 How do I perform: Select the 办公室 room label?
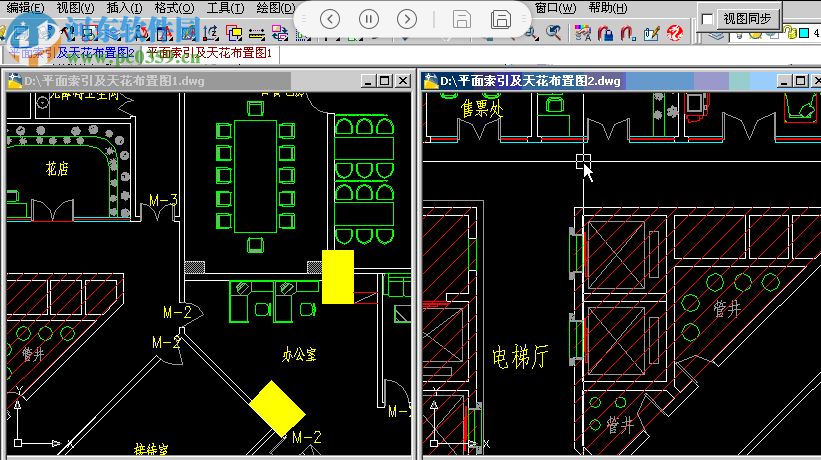tap(299, 355)
